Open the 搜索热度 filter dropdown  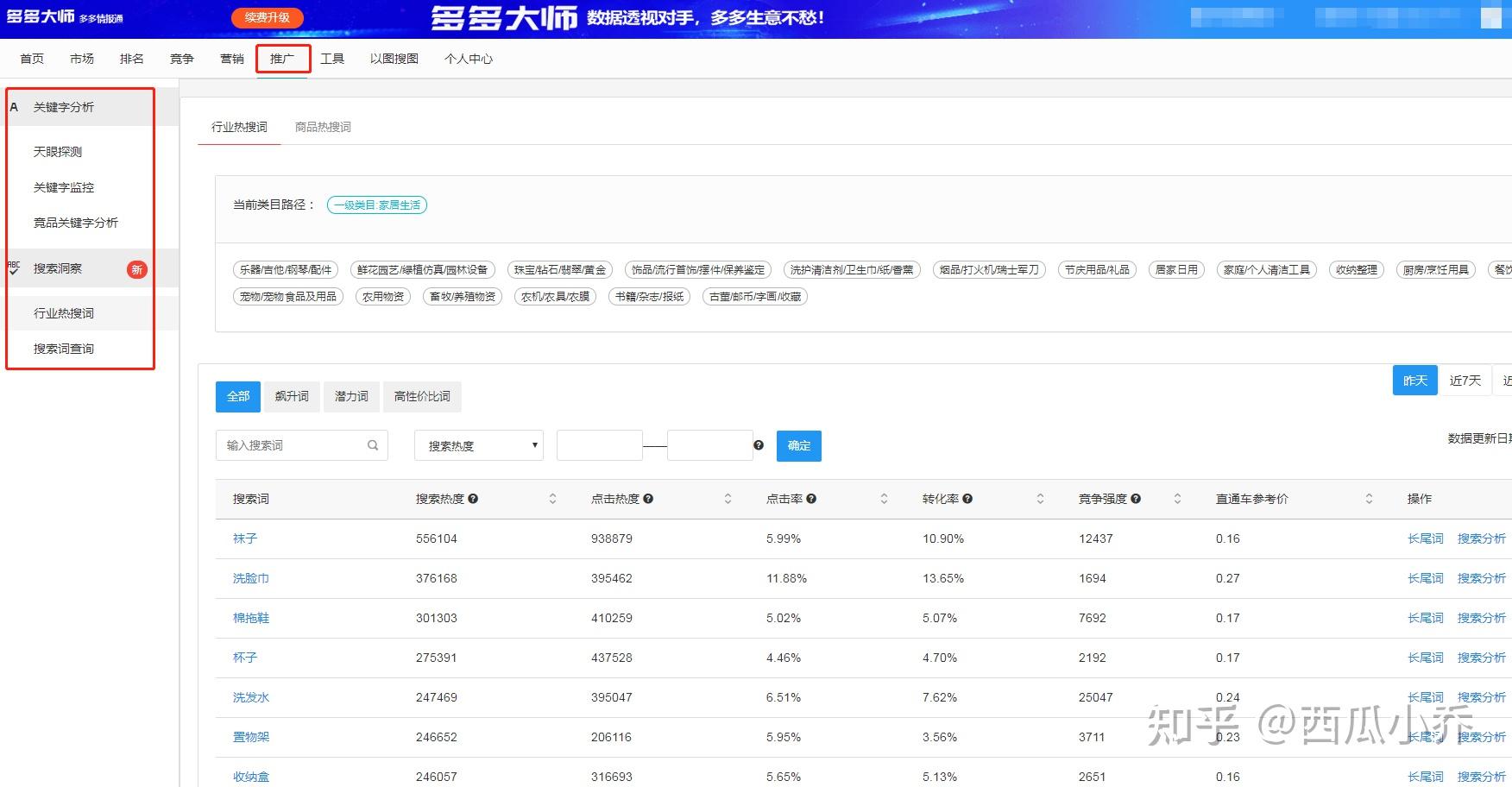point(479,445)
